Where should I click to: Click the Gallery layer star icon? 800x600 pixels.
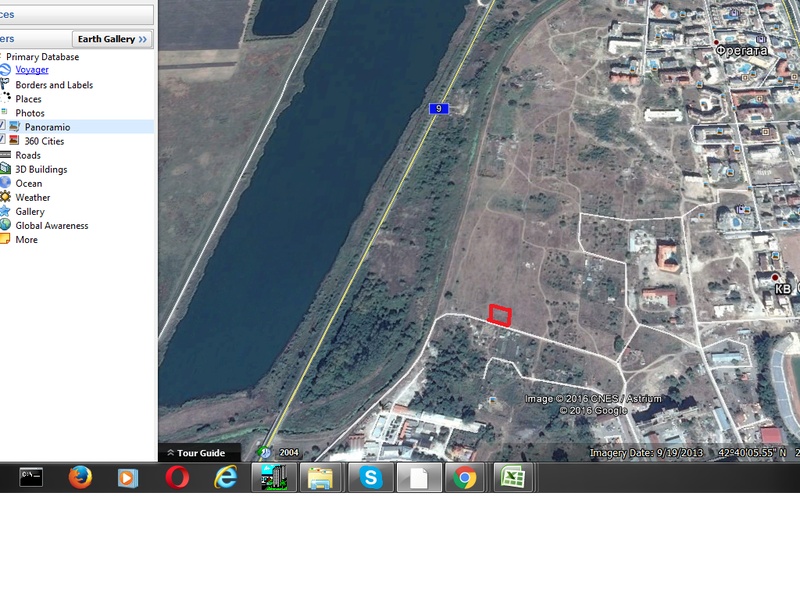(6, 211)
